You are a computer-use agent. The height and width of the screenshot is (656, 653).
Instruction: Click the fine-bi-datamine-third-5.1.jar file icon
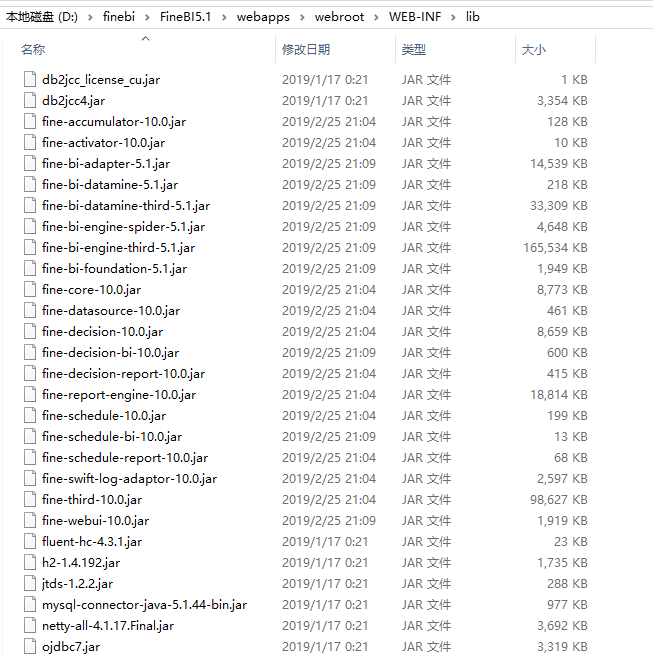pyautogui.click(x=30, y=205)
